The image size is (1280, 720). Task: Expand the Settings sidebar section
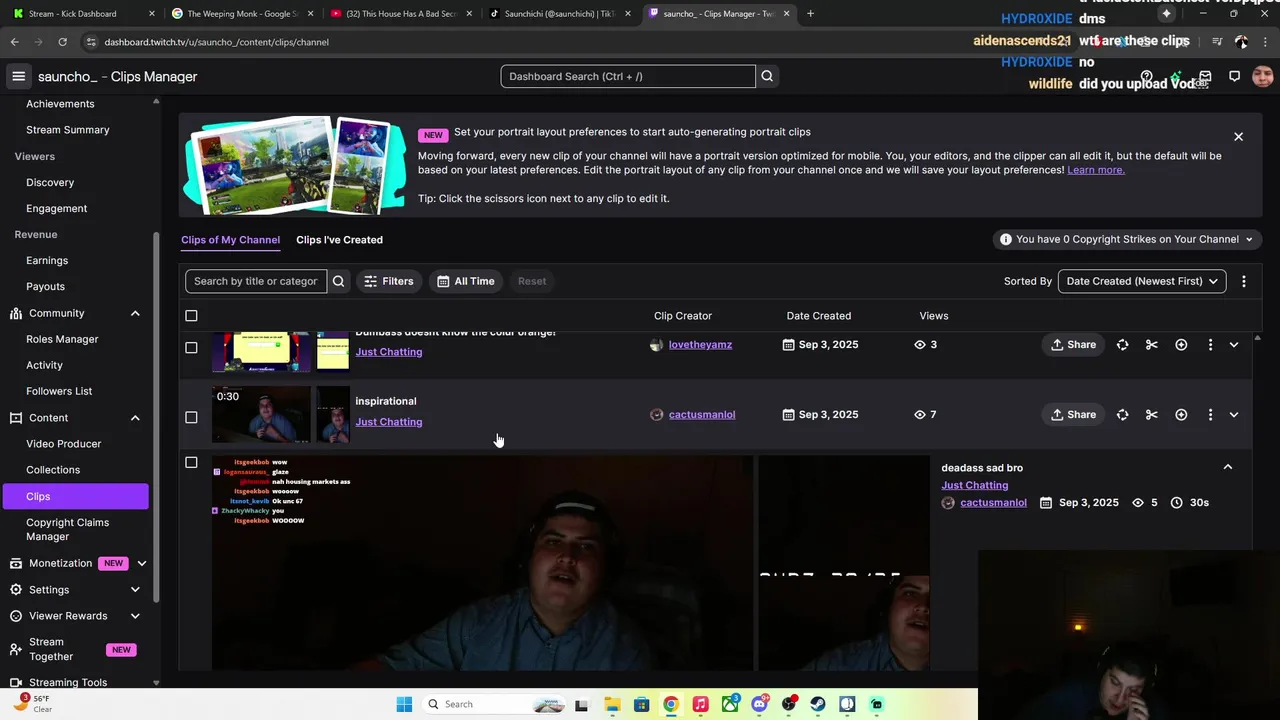(135, 590)
